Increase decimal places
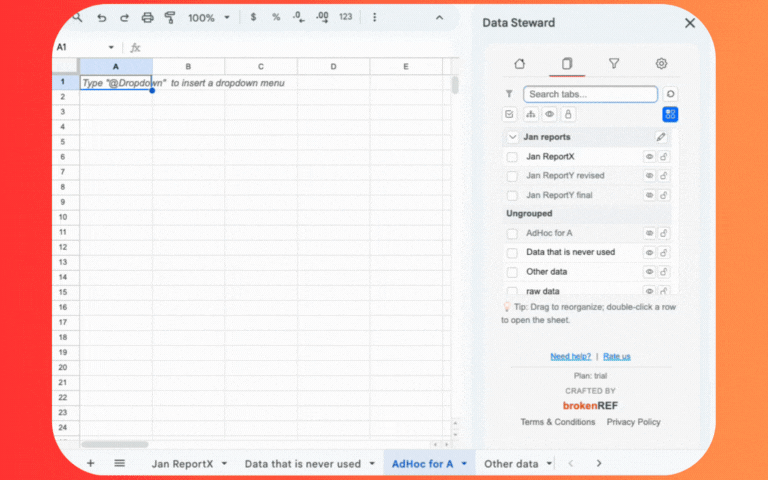Viewport: 768px width, 480px height. 322,17
